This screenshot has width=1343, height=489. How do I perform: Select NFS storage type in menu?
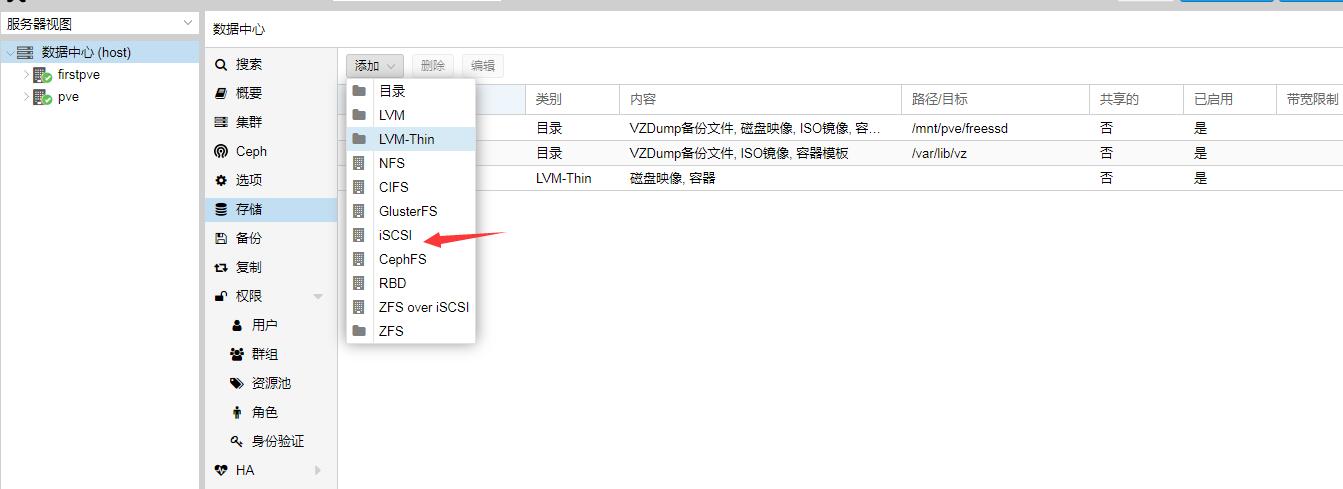pyautogui.click(x=392, y=163)
